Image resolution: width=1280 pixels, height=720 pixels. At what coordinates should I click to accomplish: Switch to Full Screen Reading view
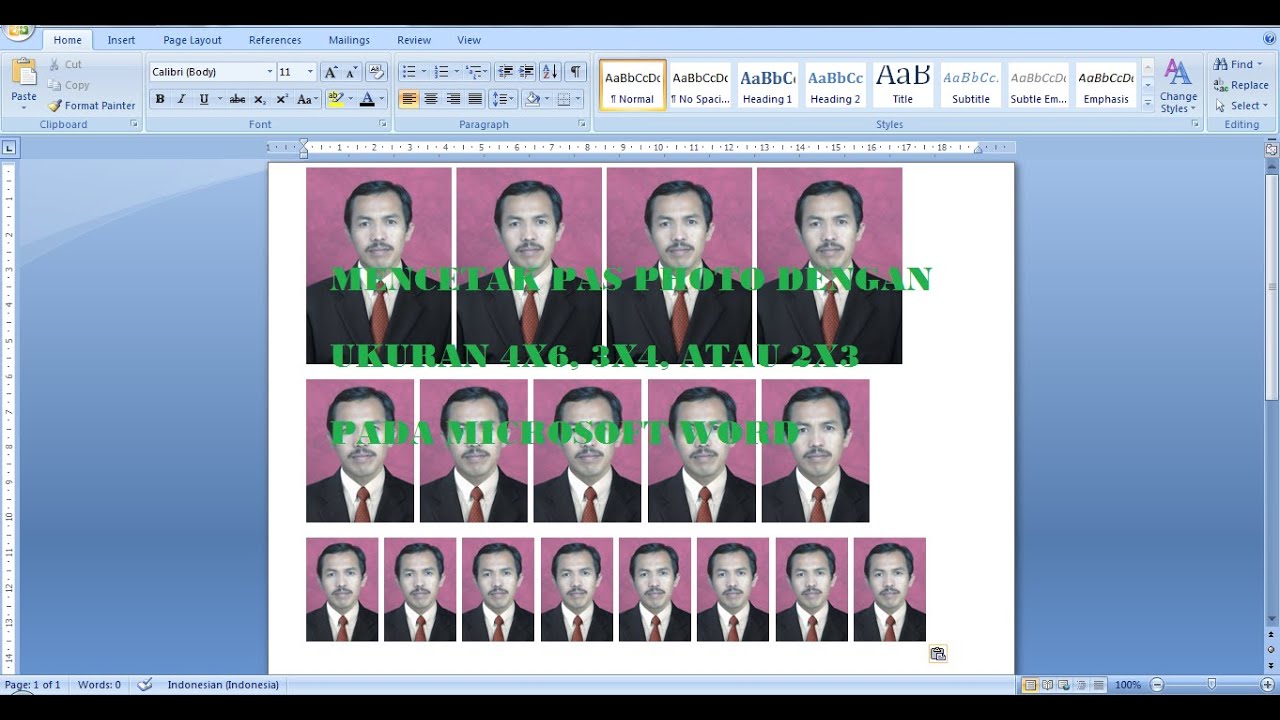pyautogui.click(x=1047, y=685)
